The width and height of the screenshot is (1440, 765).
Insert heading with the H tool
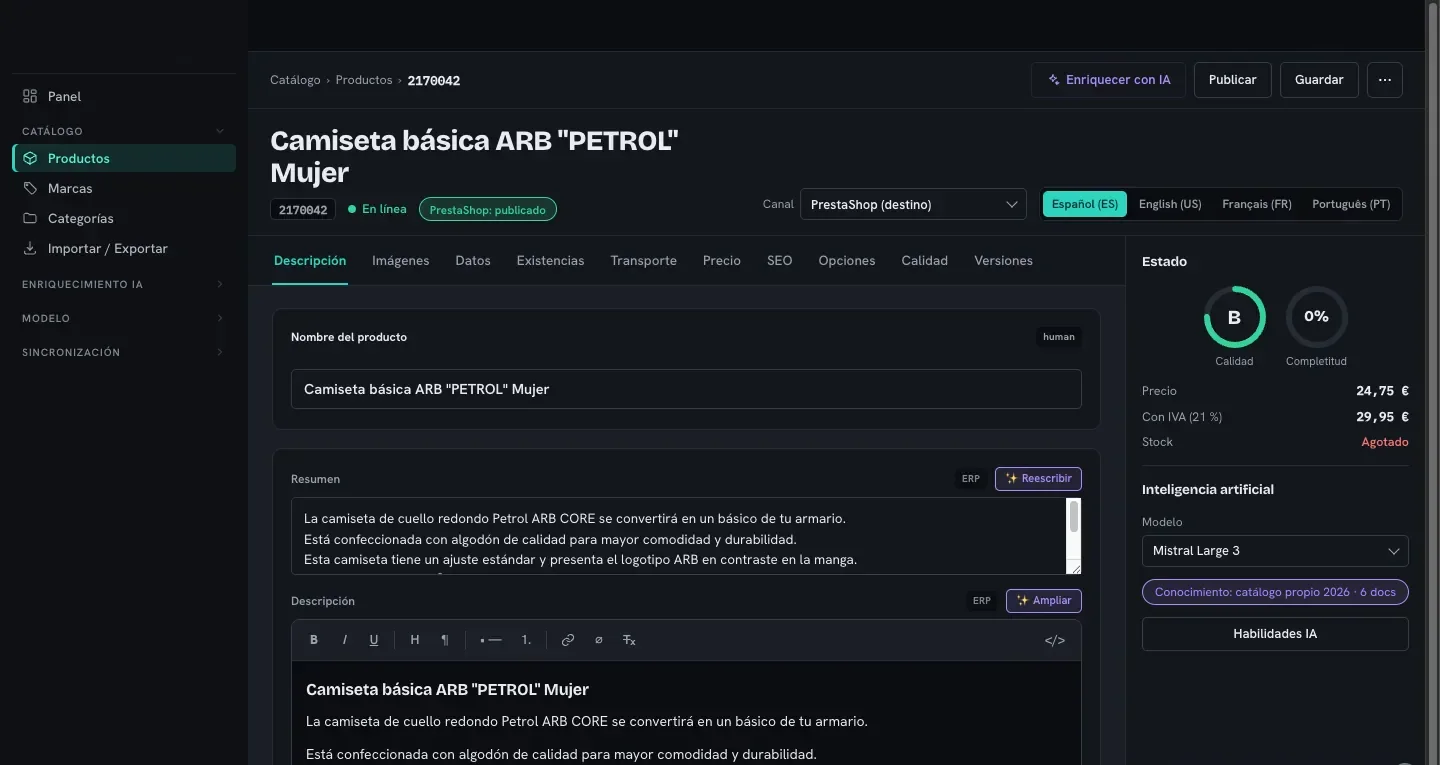[x=414, y=640]
